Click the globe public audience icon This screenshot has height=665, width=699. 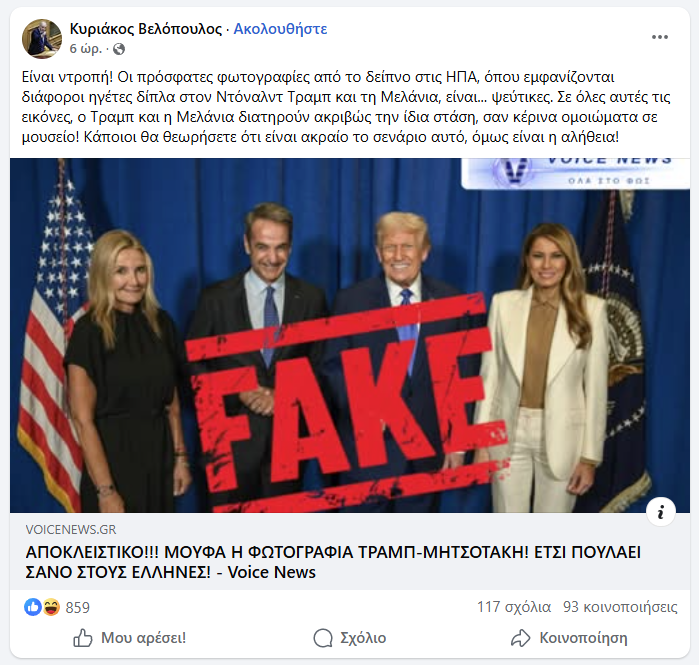point(119,49)
